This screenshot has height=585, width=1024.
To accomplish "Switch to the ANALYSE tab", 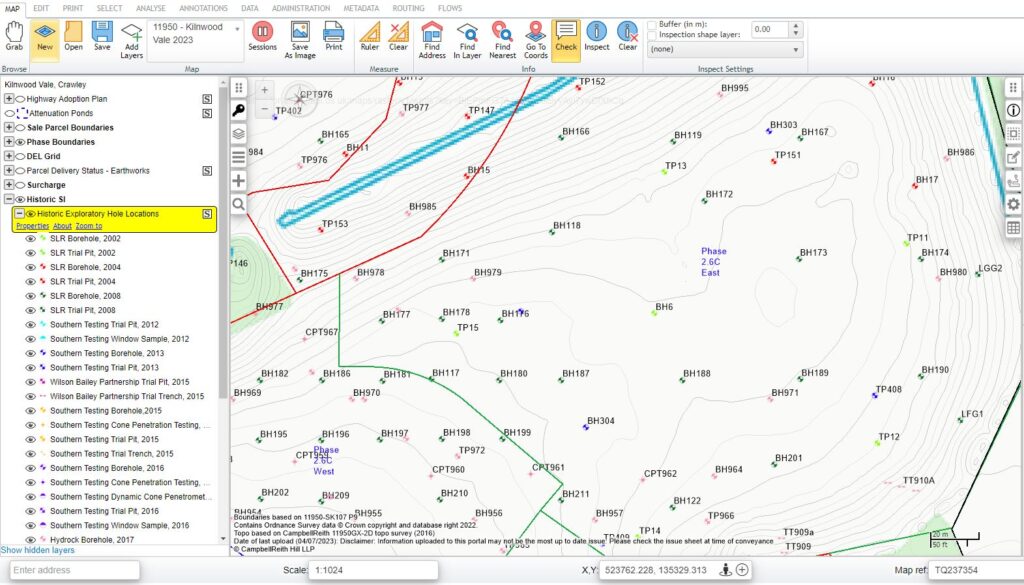I will [151, 8].
